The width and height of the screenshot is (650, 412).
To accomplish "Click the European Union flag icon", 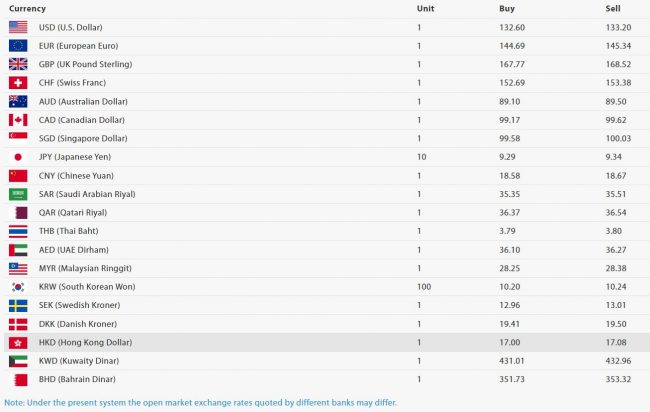I will [x=18, y=45].
